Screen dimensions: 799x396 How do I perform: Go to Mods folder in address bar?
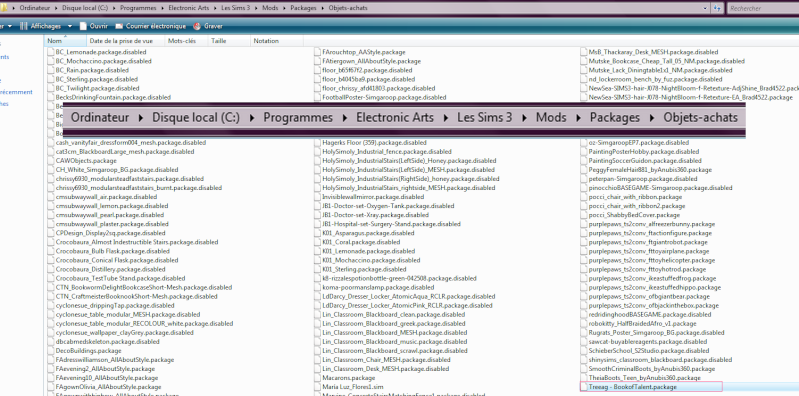pyautogui.click(x=270, y=9)
